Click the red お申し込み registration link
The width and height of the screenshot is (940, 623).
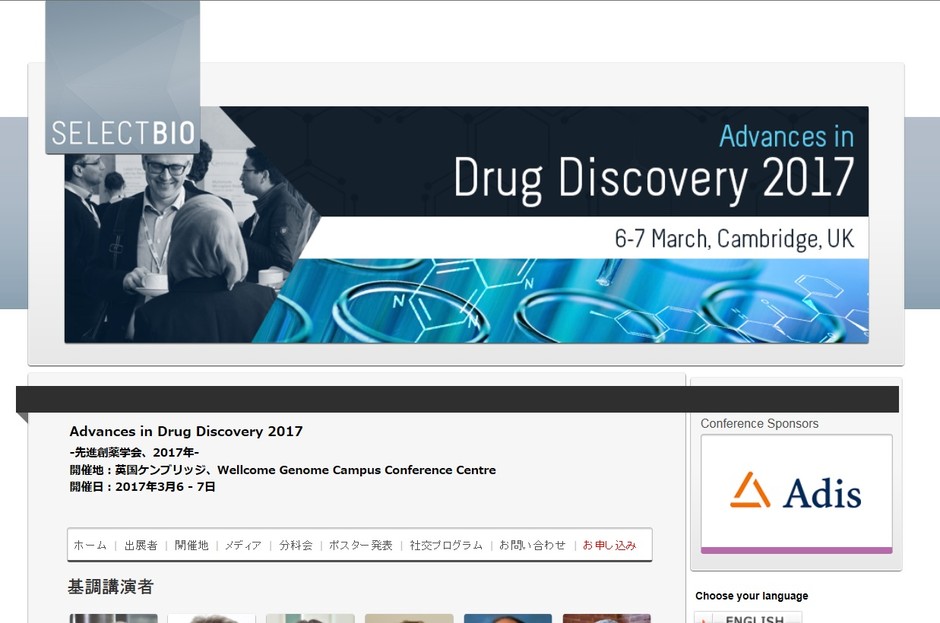pos(609,545)
